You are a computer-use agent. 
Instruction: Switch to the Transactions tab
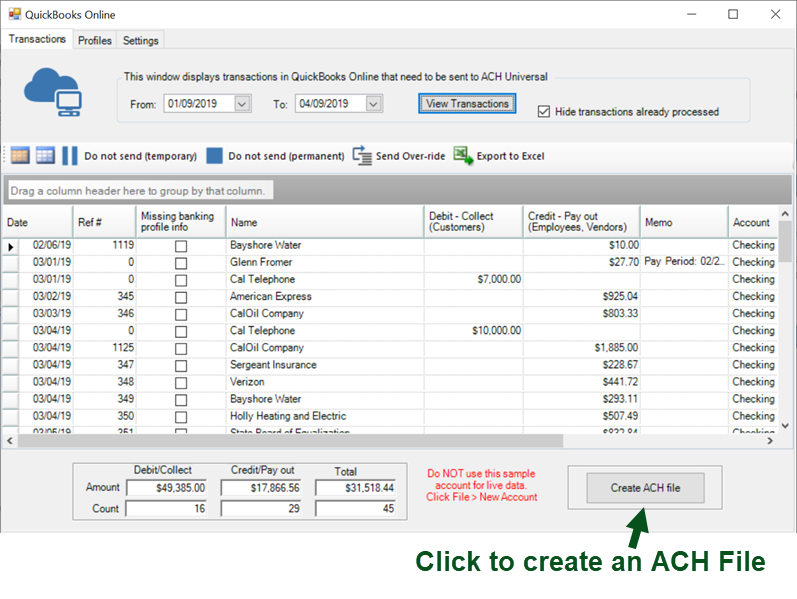[37, 39]
